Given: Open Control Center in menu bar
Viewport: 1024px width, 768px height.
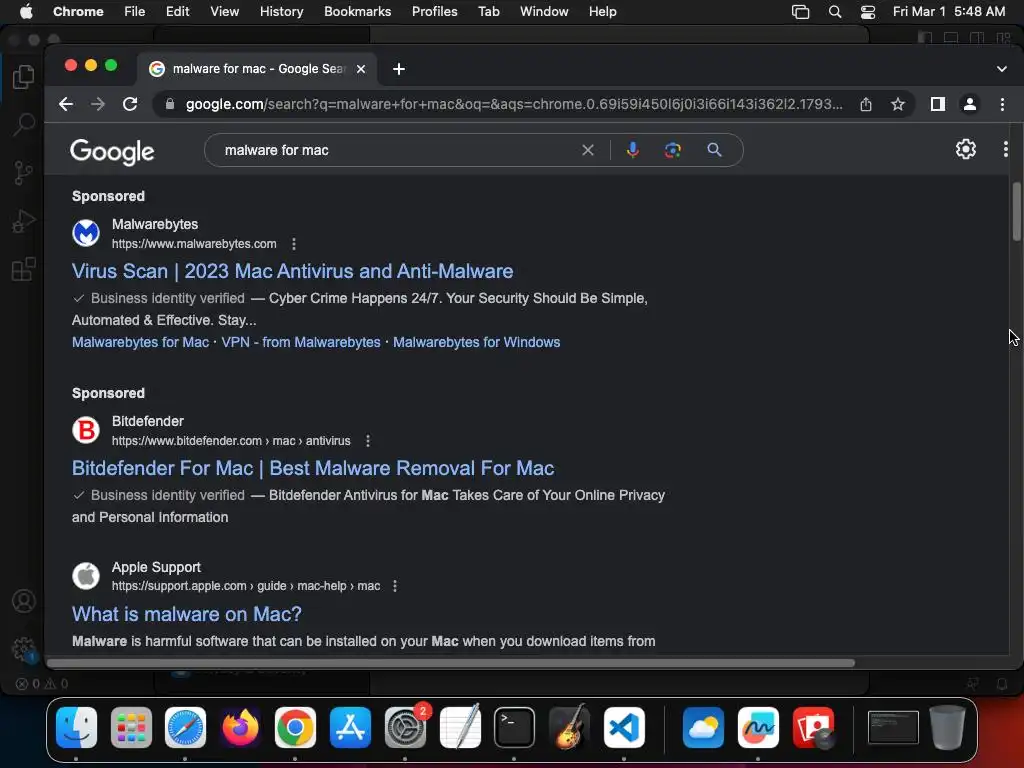Looking at the screenshot, I should pyautogui.click(x=868, y=12).
